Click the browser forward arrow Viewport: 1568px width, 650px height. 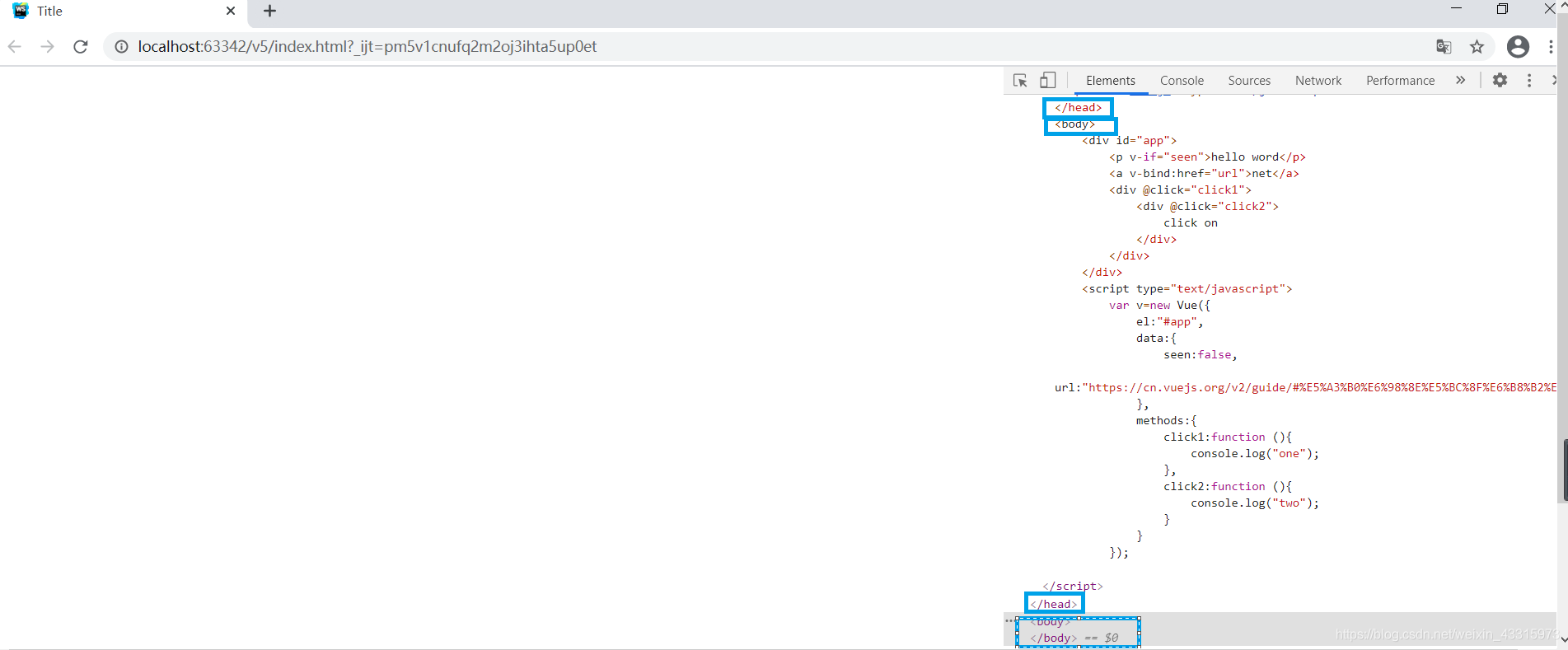(x=47, y=46)
